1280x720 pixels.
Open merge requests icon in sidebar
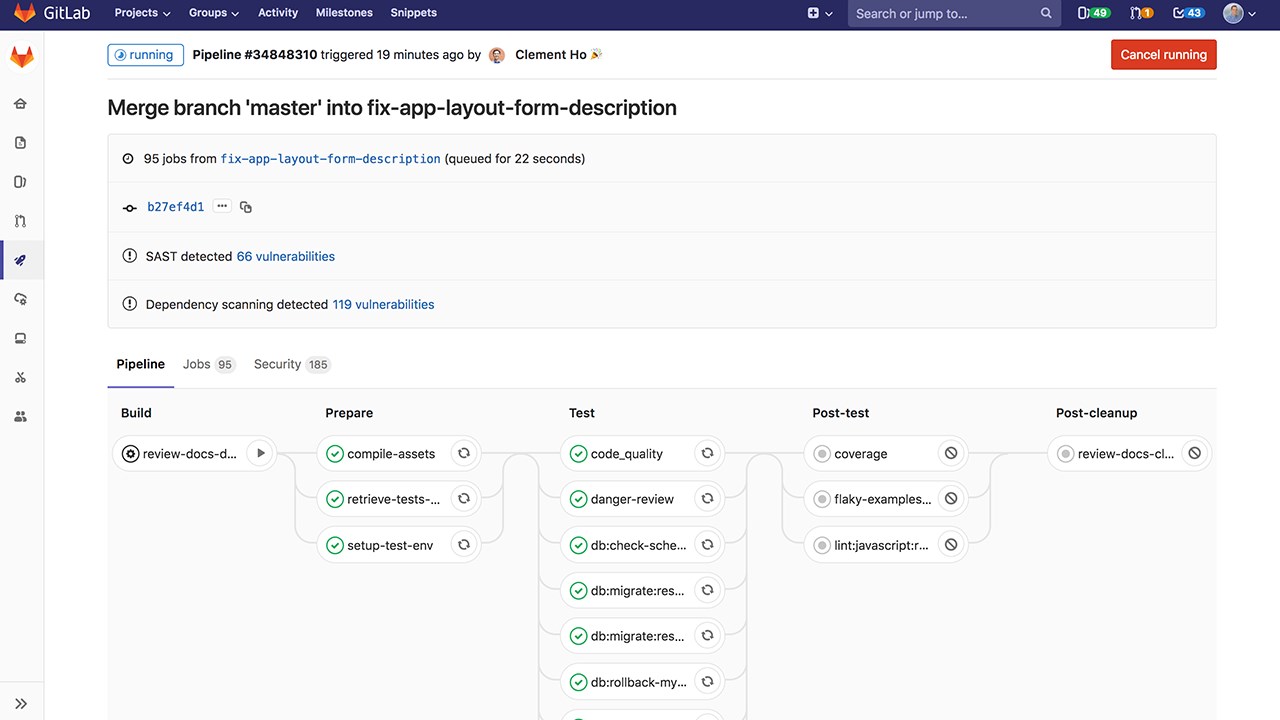[x=21, y=221]
